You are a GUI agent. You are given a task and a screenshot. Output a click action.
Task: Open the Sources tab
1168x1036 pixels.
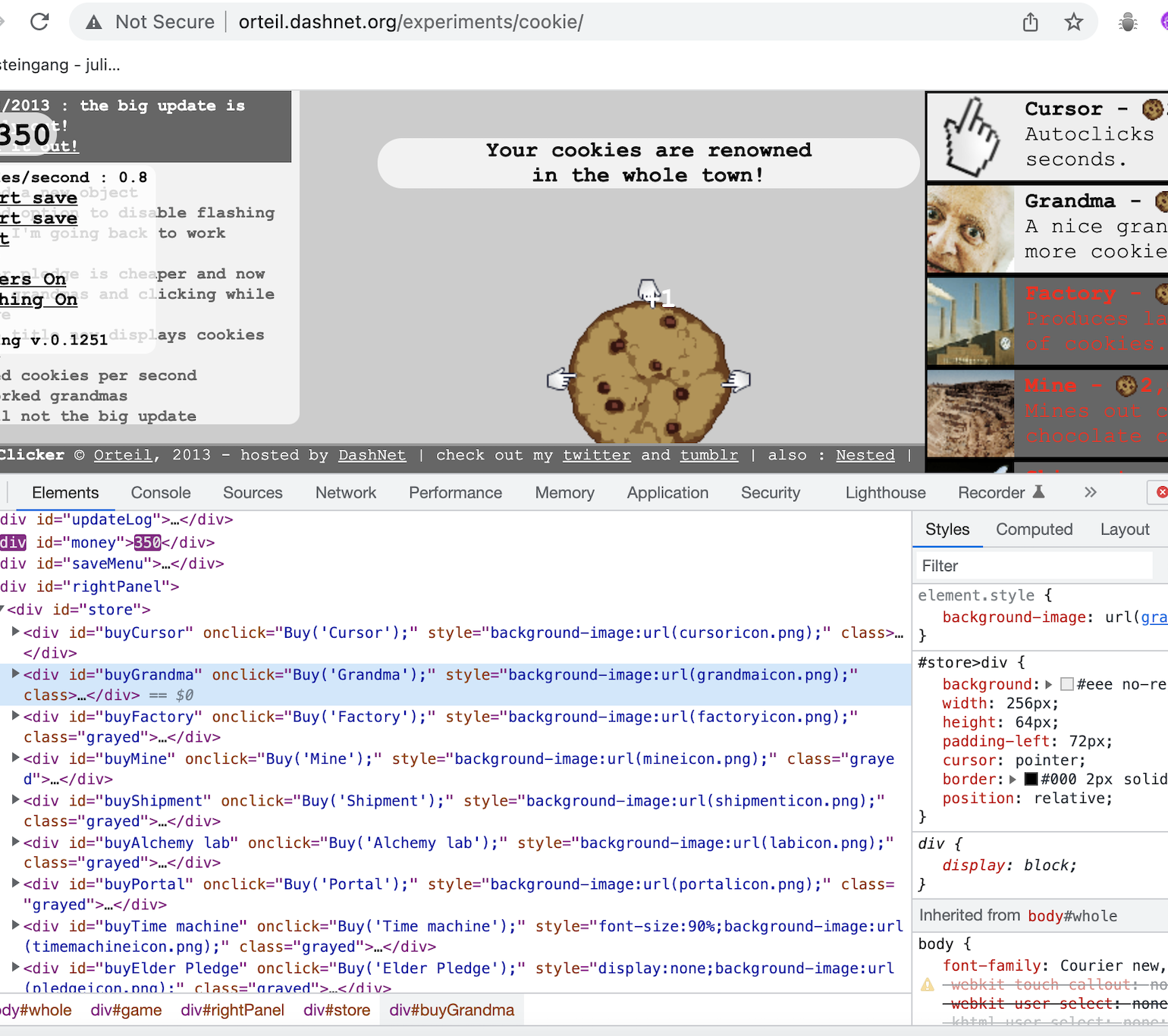point(253,492)
